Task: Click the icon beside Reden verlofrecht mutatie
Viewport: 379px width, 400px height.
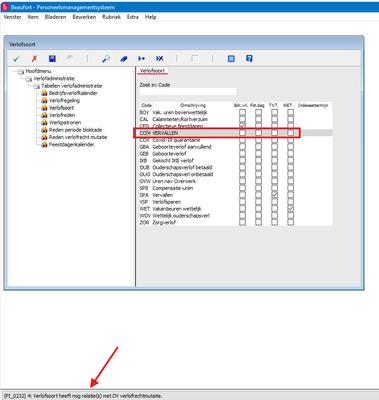Action: [x=44, y=137]
